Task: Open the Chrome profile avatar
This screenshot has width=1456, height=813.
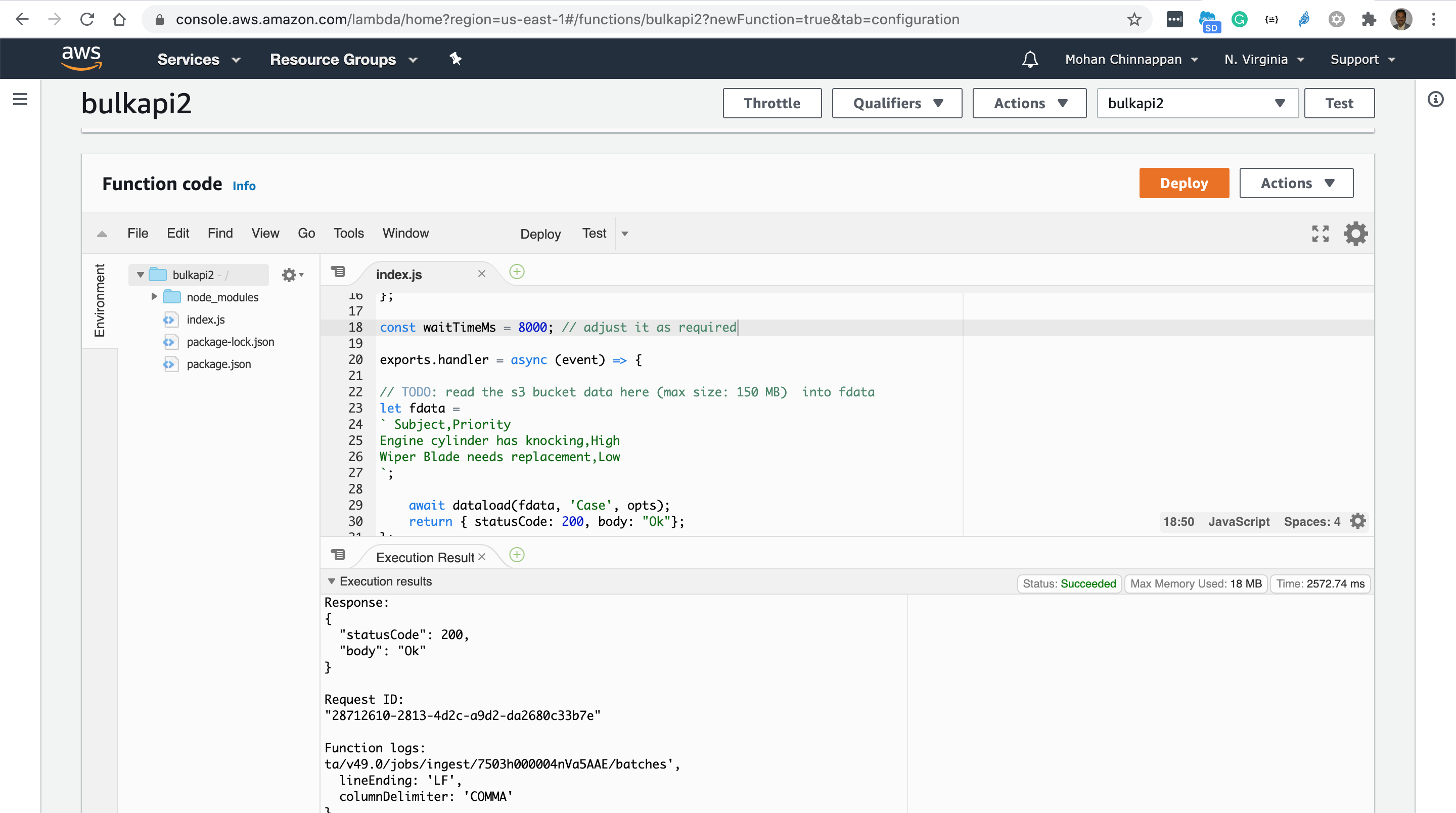Action: (1401, 19)
